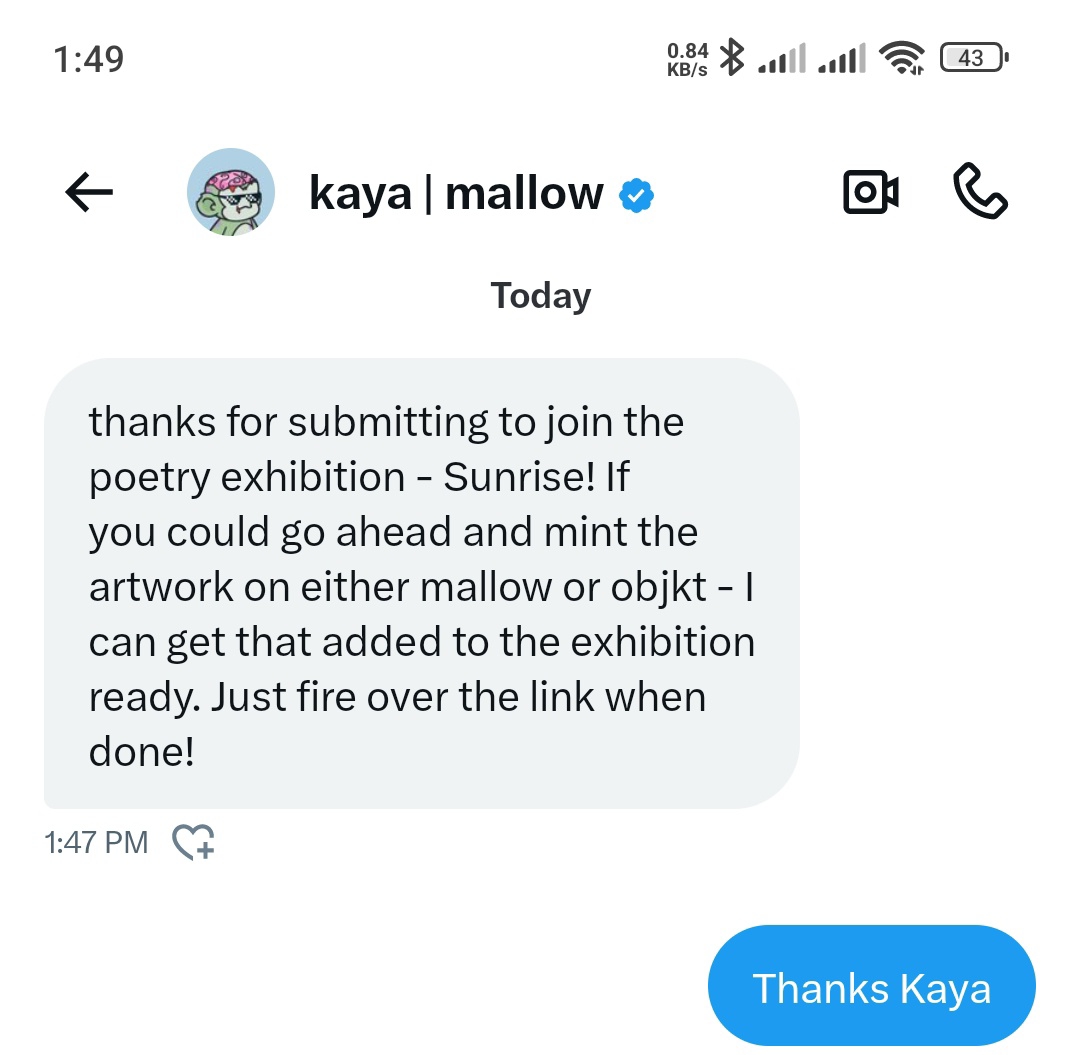Start a video call with kaya
This screenshot has width=1080, height=1055.
(871, 193)
